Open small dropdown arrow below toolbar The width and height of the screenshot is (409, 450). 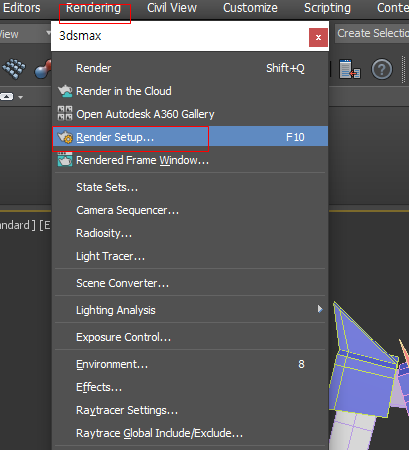tap(21, 97)
